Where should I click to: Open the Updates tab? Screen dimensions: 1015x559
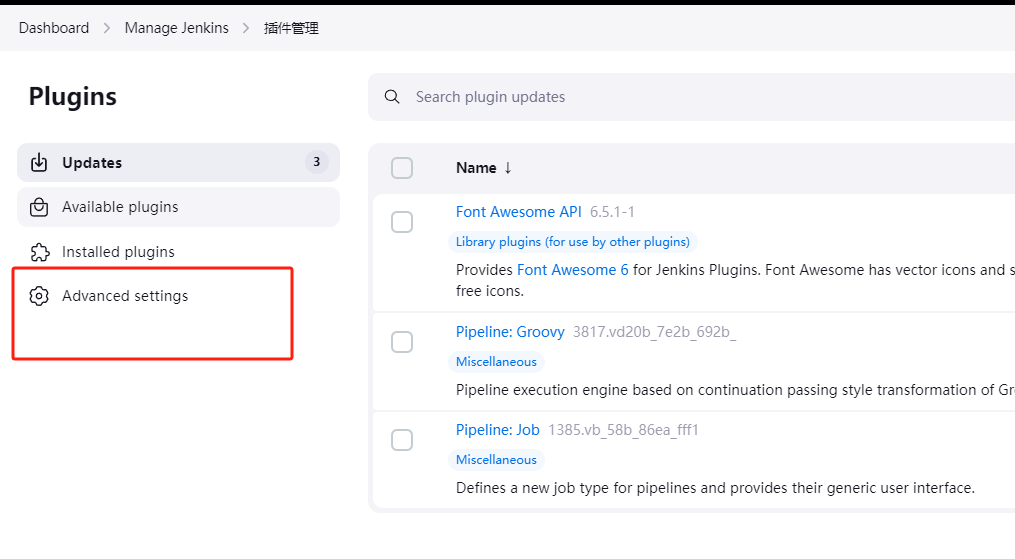(179, 162)
